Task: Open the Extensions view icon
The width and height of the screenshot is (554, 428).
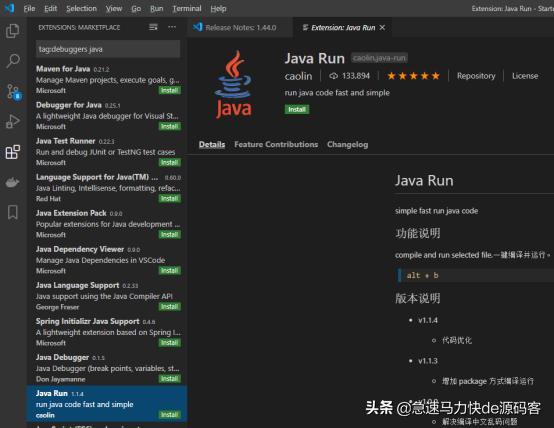Action: pos(13,152)
